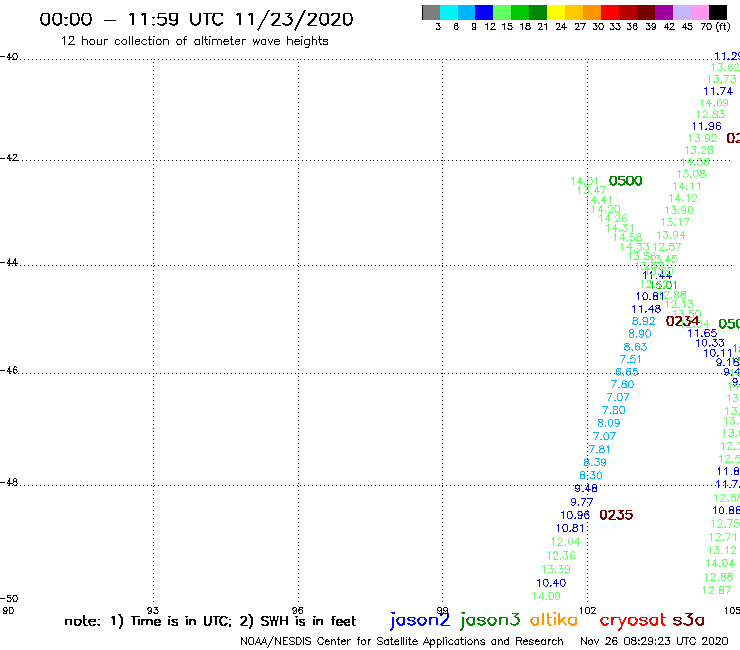Click the 13.12 wave height value
The width and height of the screenshot is (740, 650).
tap(722, 550)
